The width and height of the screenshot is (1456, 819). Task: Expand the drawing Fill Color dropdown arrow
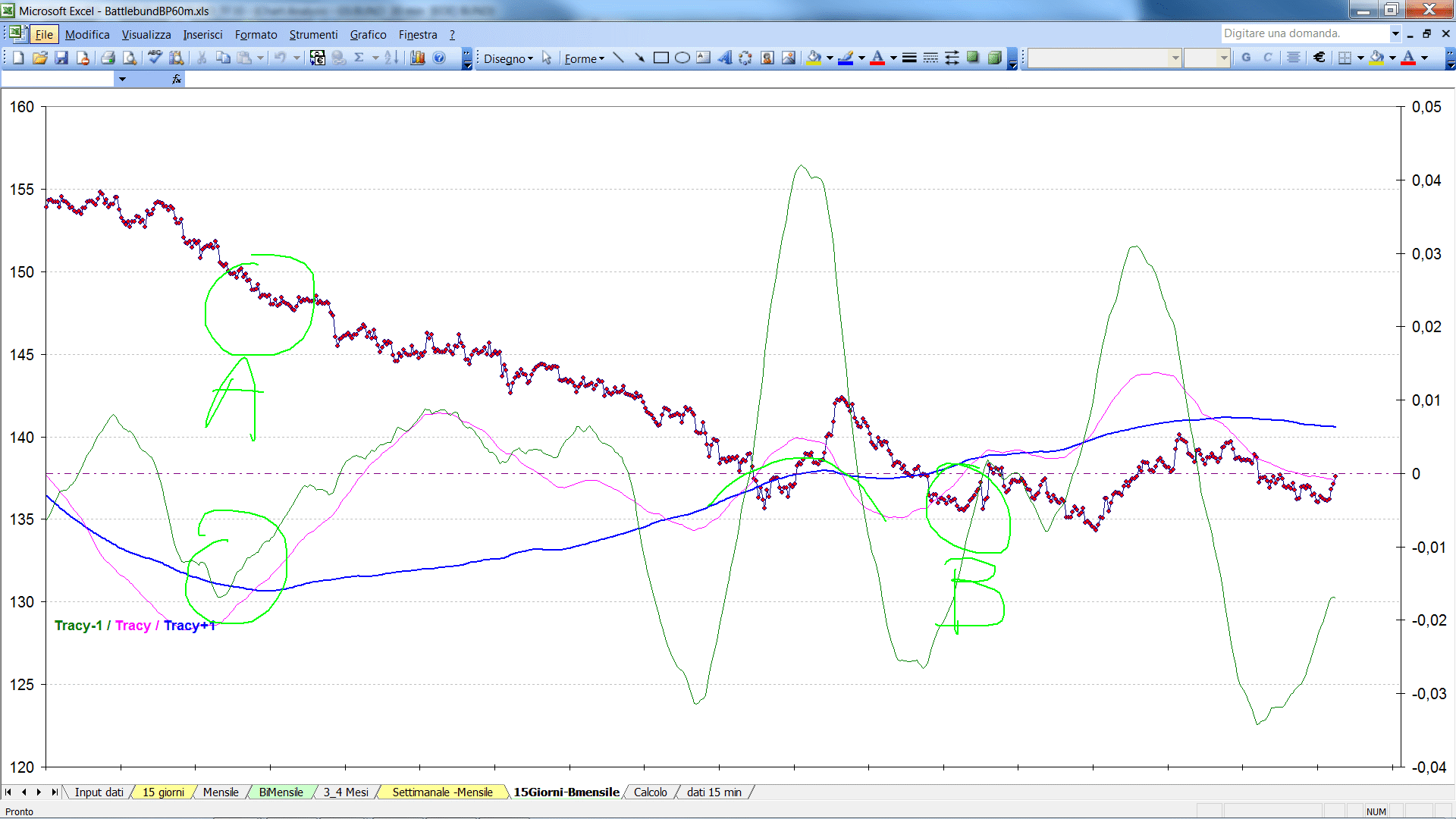[x=830, y=58]
